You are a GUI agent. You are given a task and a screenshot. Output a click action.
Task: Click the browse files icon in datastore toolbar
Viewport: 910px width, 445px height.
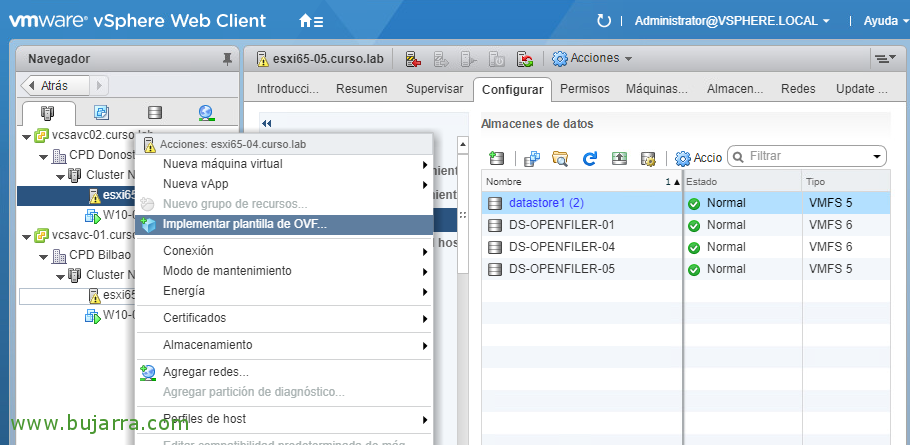pos(560,158)
